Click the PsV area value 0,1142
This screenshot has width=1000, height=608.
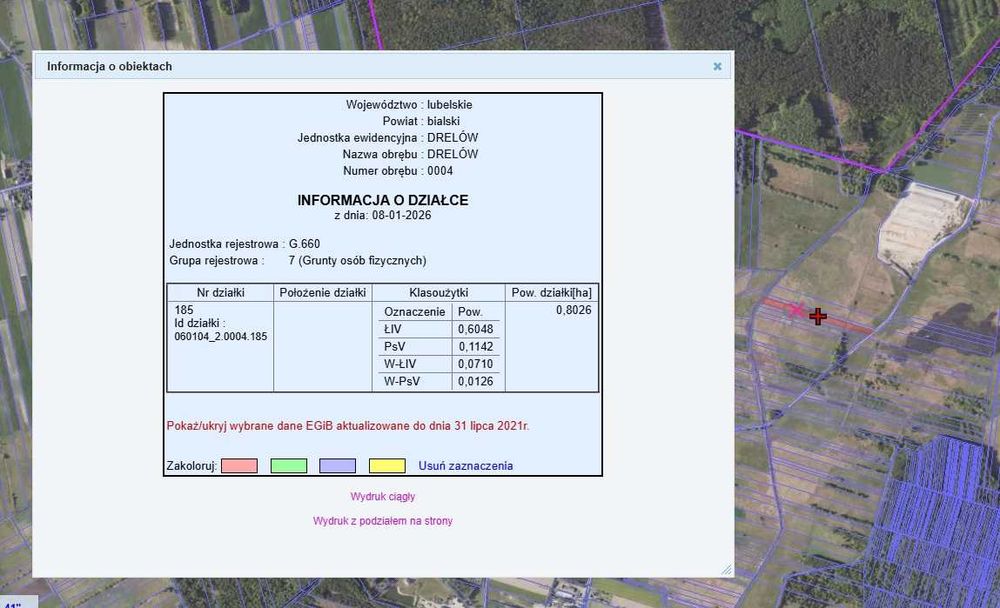[x=475, y=346]
